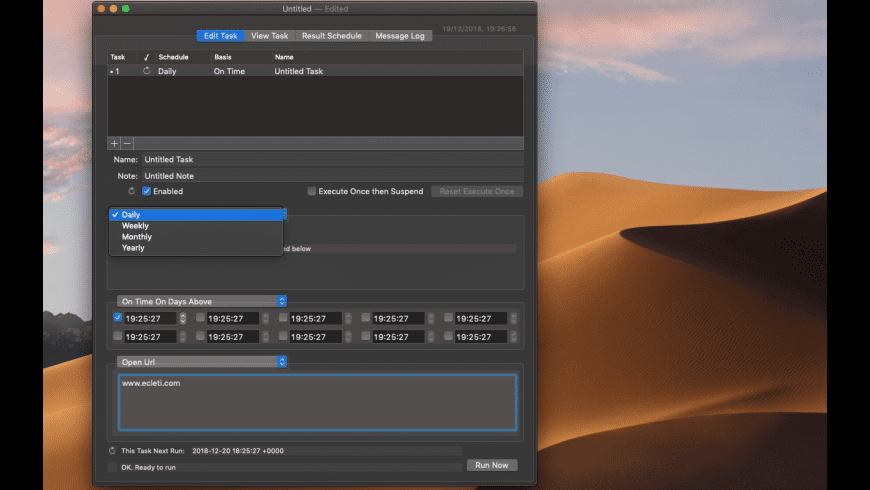This screenshot has height=490, width=870.
Task: Open the Result Schedule tab
Action: [333, 36]
